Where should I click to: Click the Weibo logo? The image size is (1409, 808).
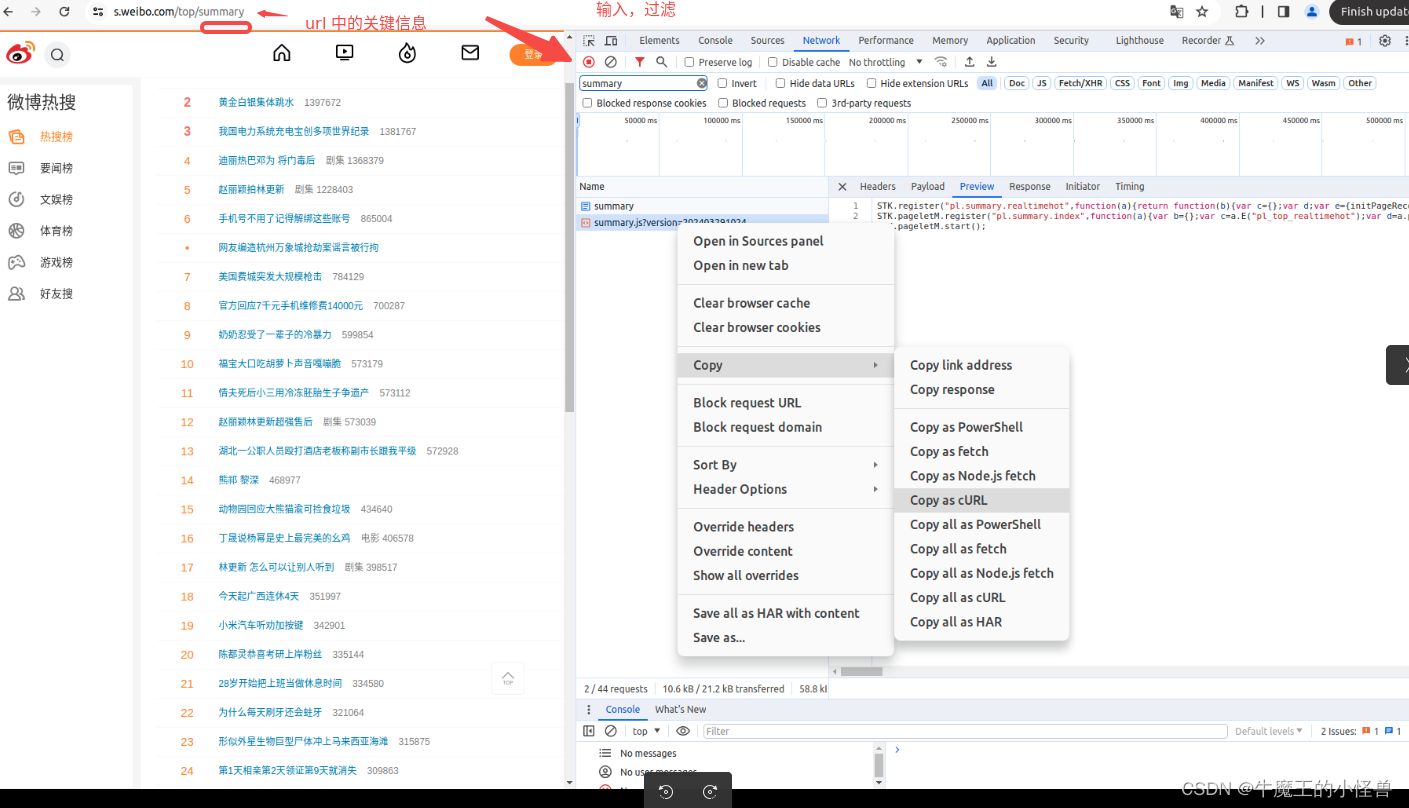pyautogui.click(x=20, y=54)
